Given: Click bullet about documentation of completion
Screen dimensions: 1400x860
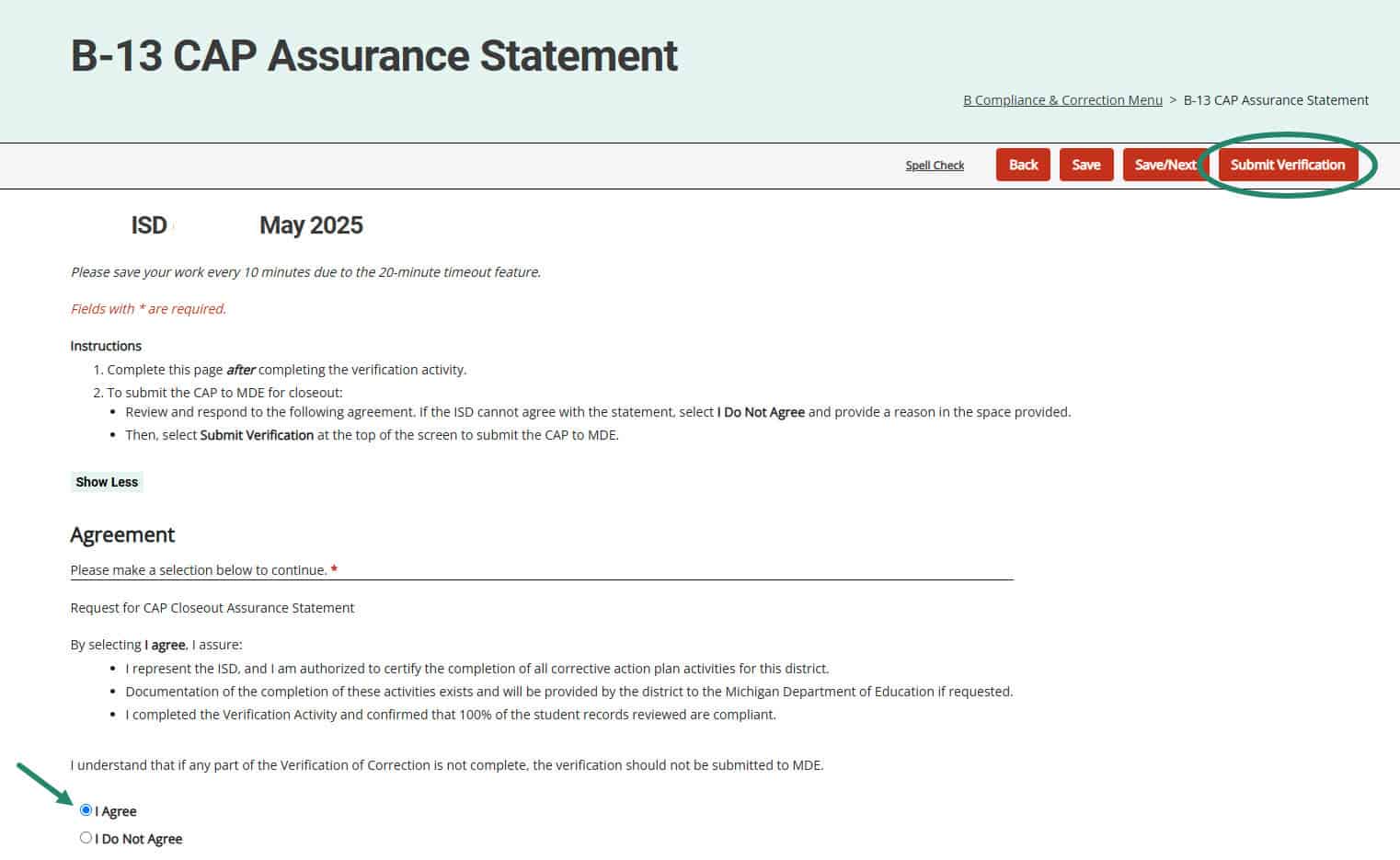Looking at the screenshot, I should point(569,692).
